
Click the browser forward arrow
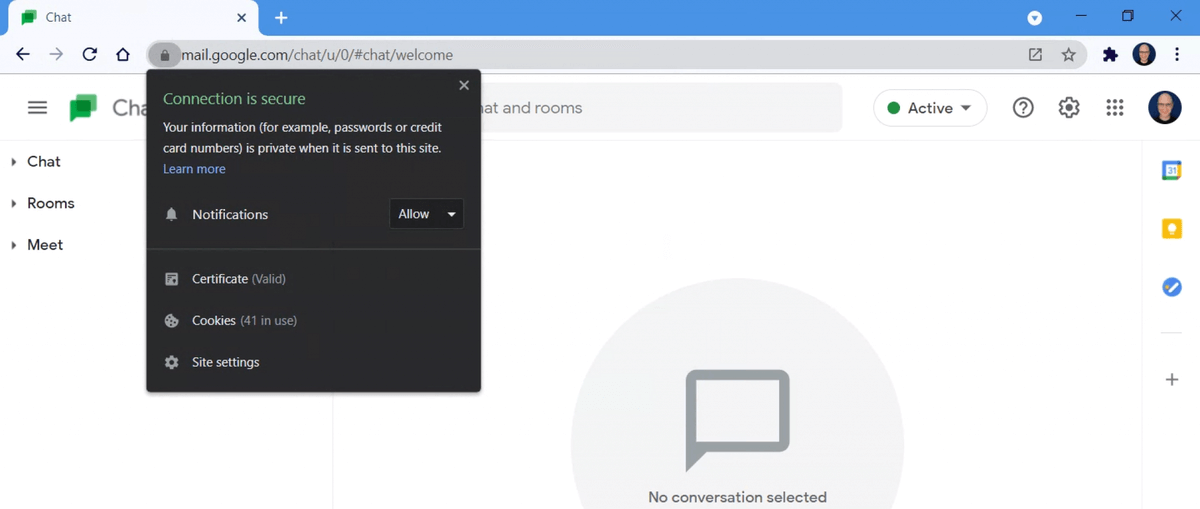(56, 55)
